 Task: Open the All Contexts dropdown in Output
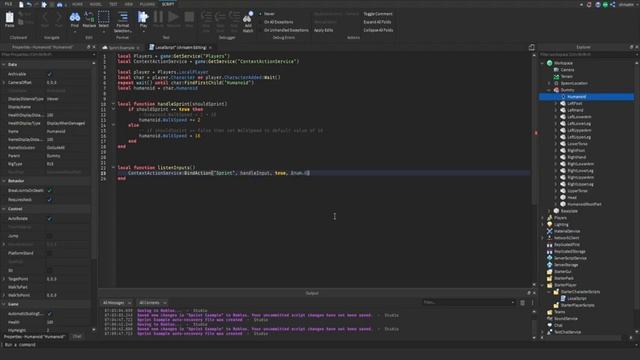point(153,302)
